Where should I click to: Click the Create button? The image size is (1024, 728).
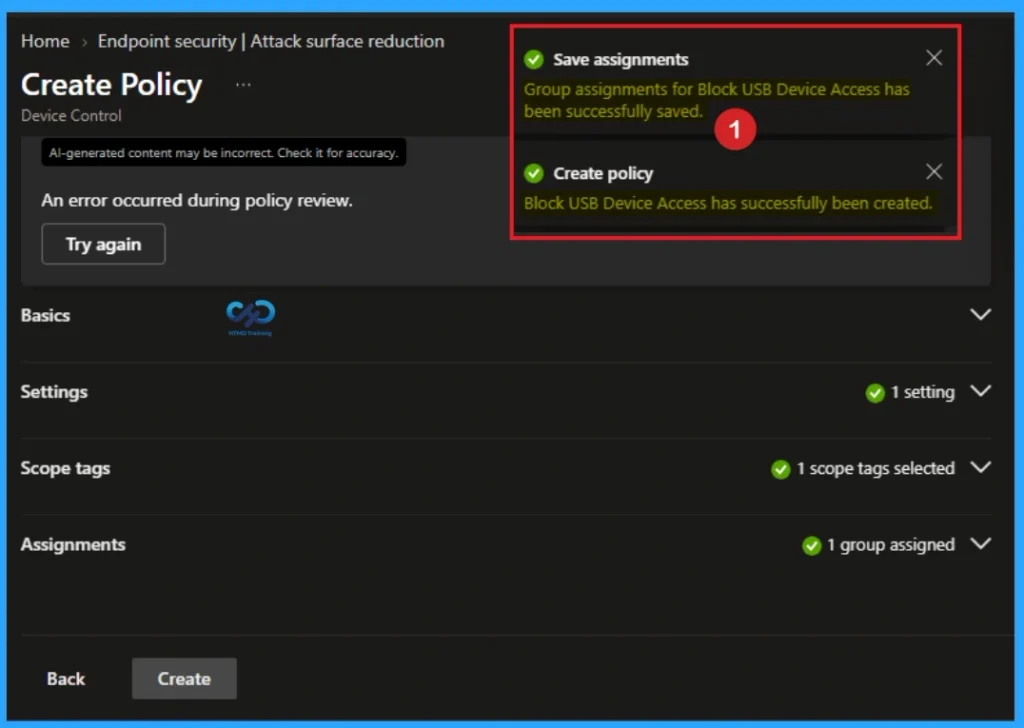click(184, 678)
